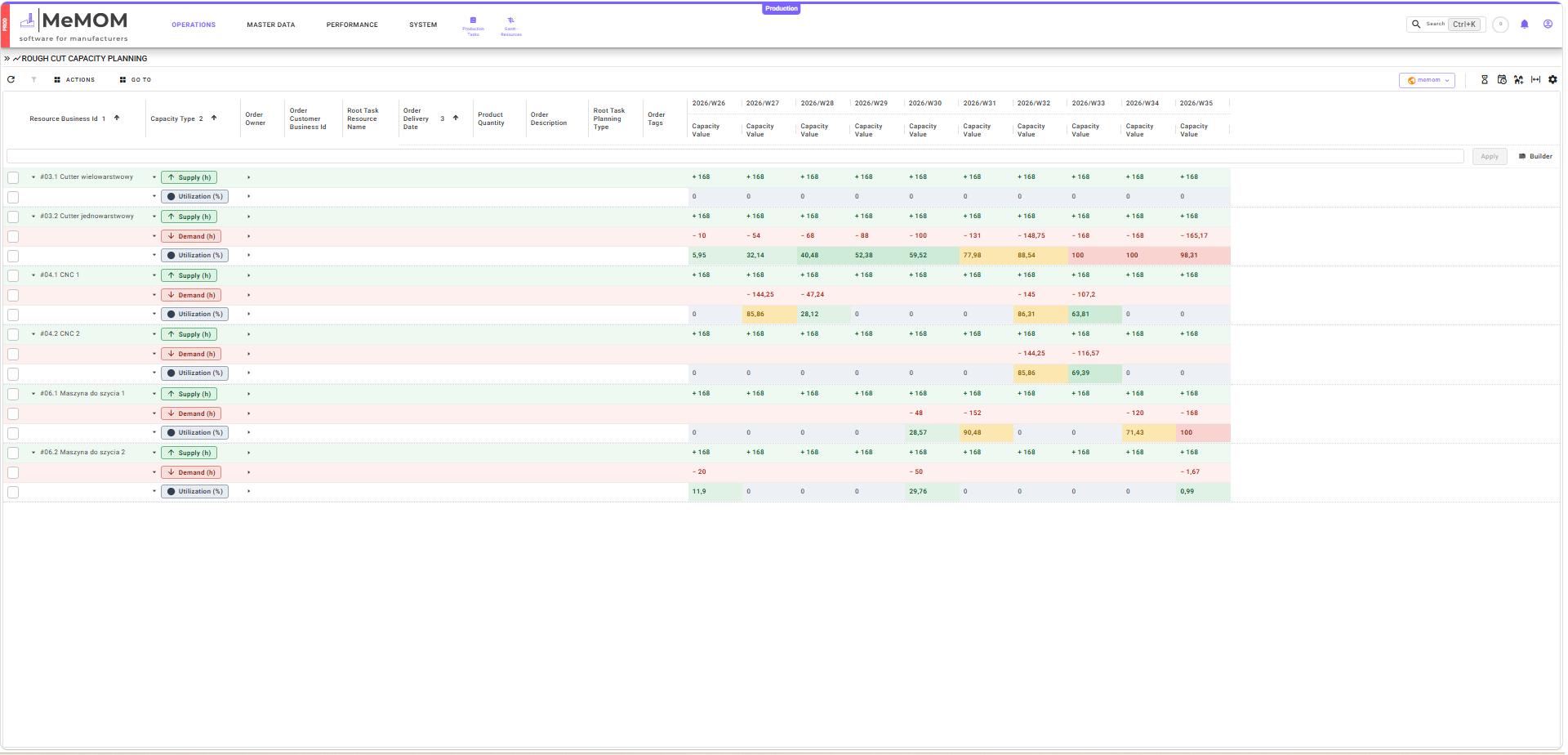Click the circular counter badge showing 0
The image size is (1568, 755).
click(1500, 25)
